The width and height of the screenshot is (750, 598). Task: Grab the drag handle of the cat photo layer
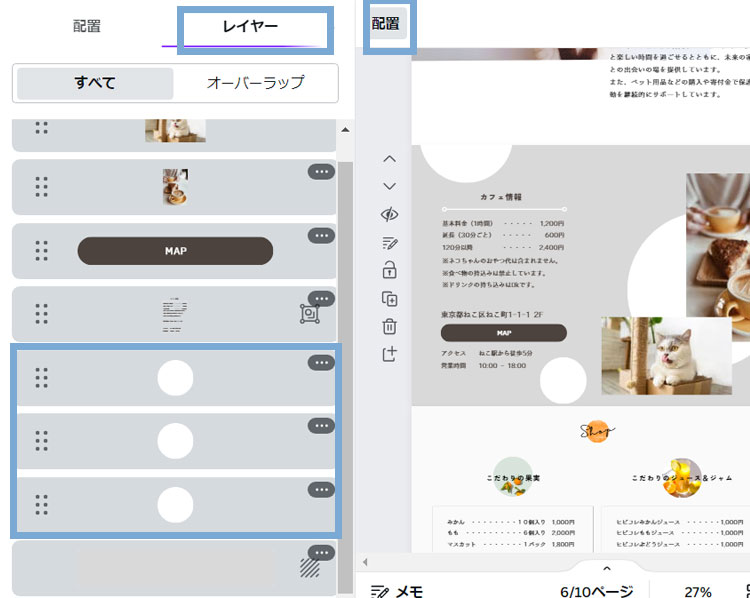coord(42,128)
